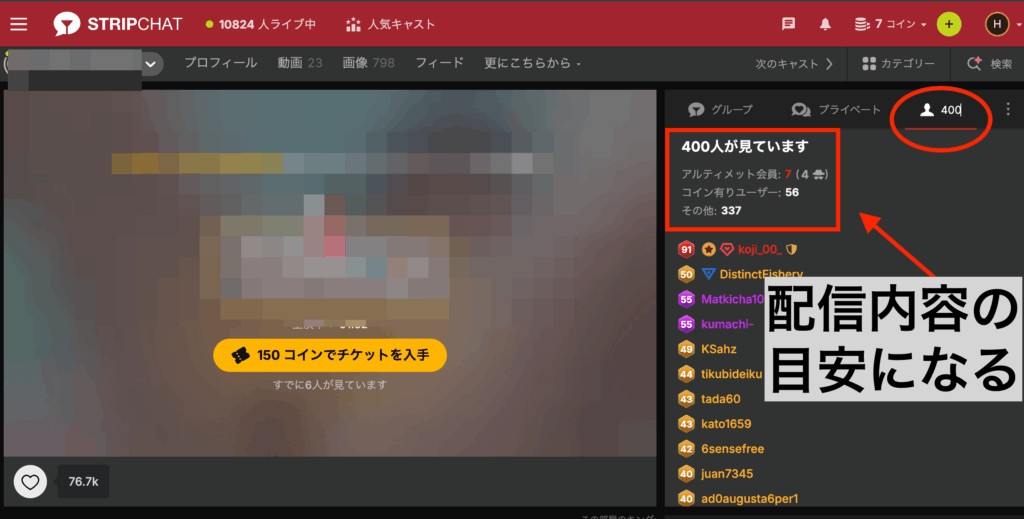Open user juan7345 in viewer list

coord(726,473)
